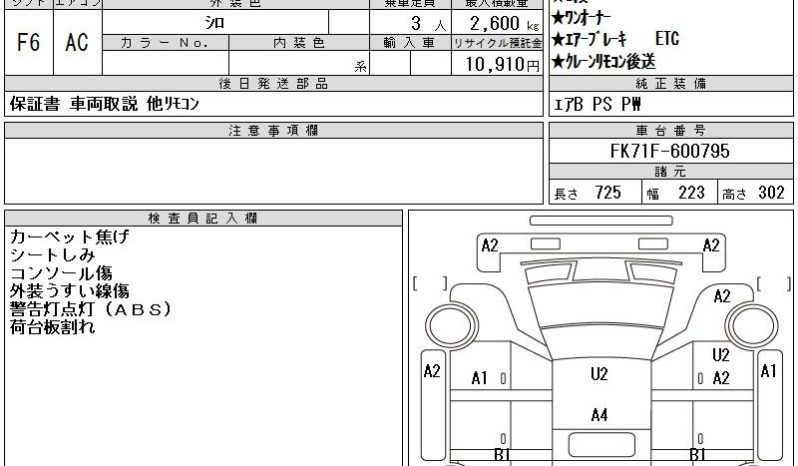Viewport: 798px width, 466px height.
Task: Click the 'A1' mark on right side step
Action: coord(768,371)
